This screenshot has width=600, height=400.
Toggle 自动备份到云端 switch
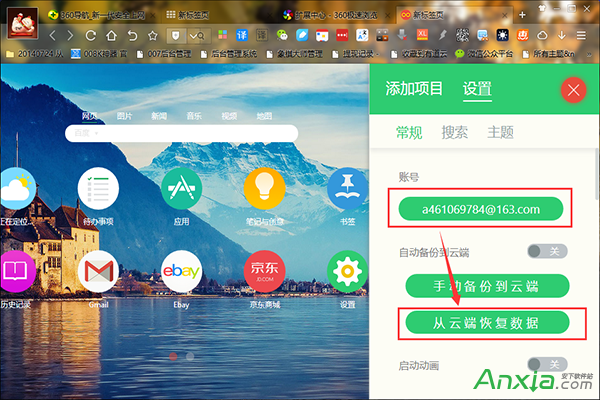[x=547, y=251]
